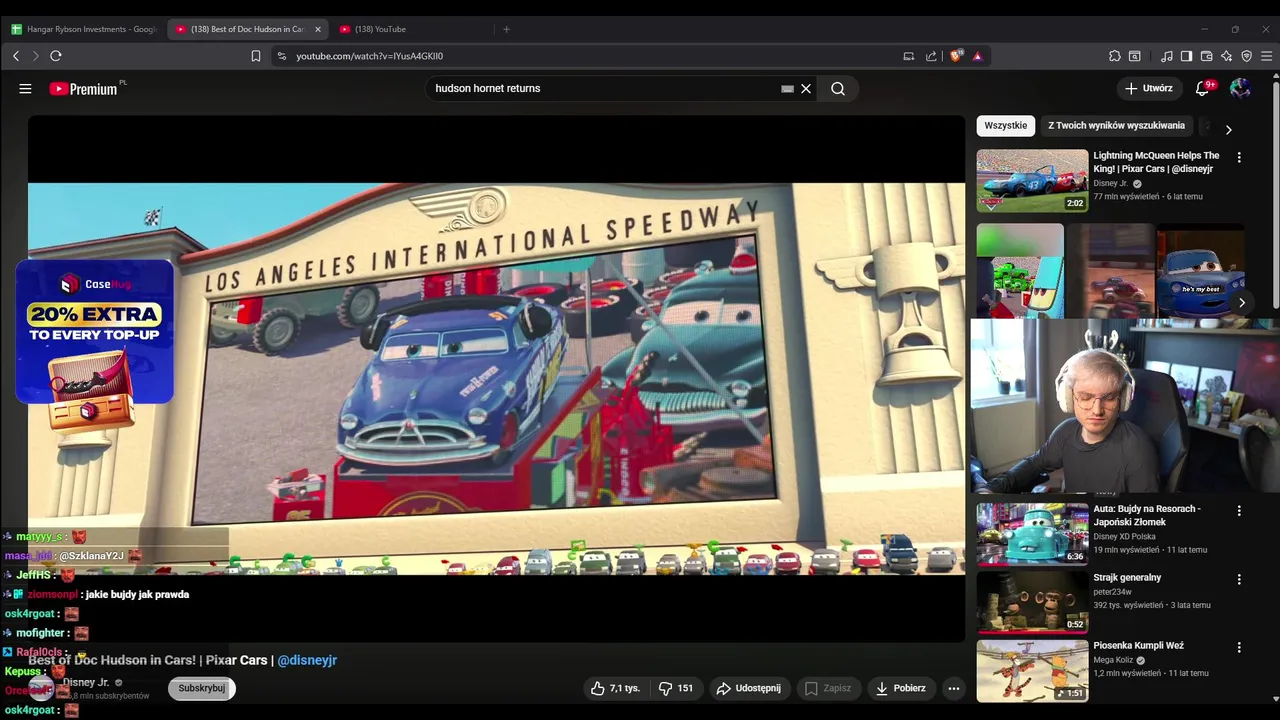
Task: Open Brave Shields lion icon
Action: coord(956,56)
